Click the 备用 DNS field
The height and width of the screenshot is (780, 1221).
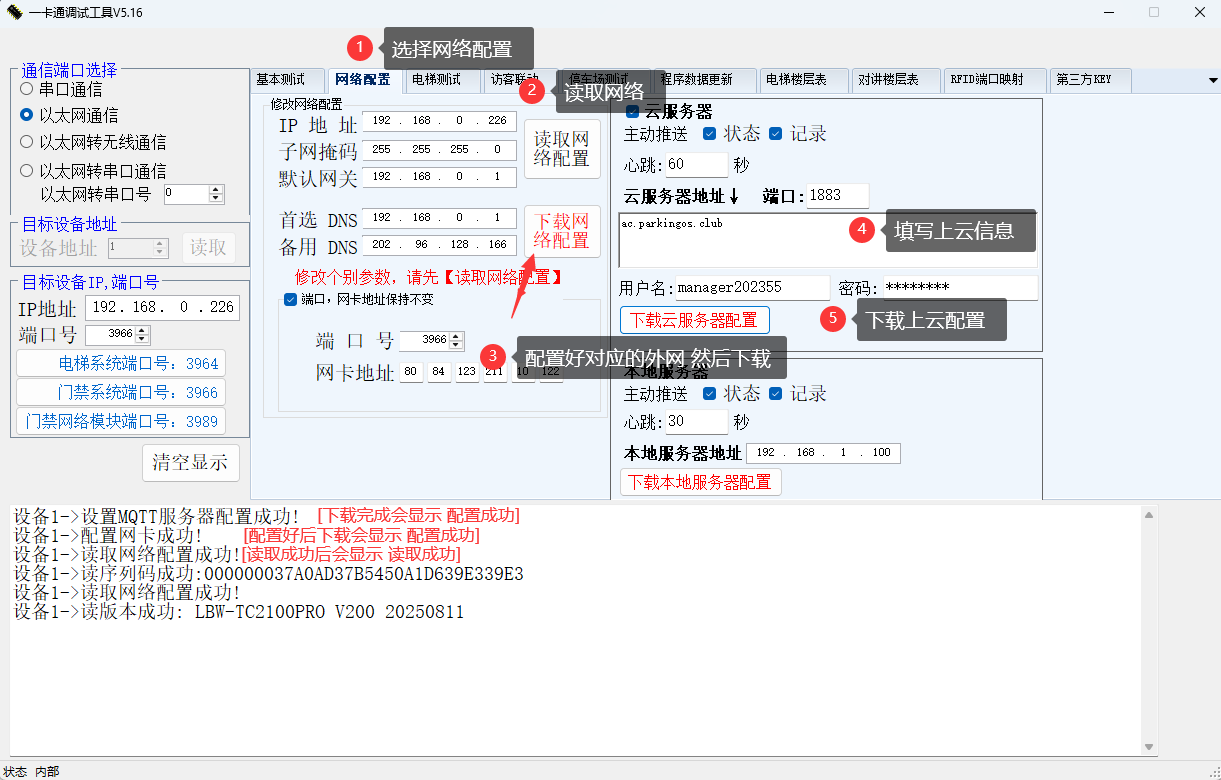point(439,245)
